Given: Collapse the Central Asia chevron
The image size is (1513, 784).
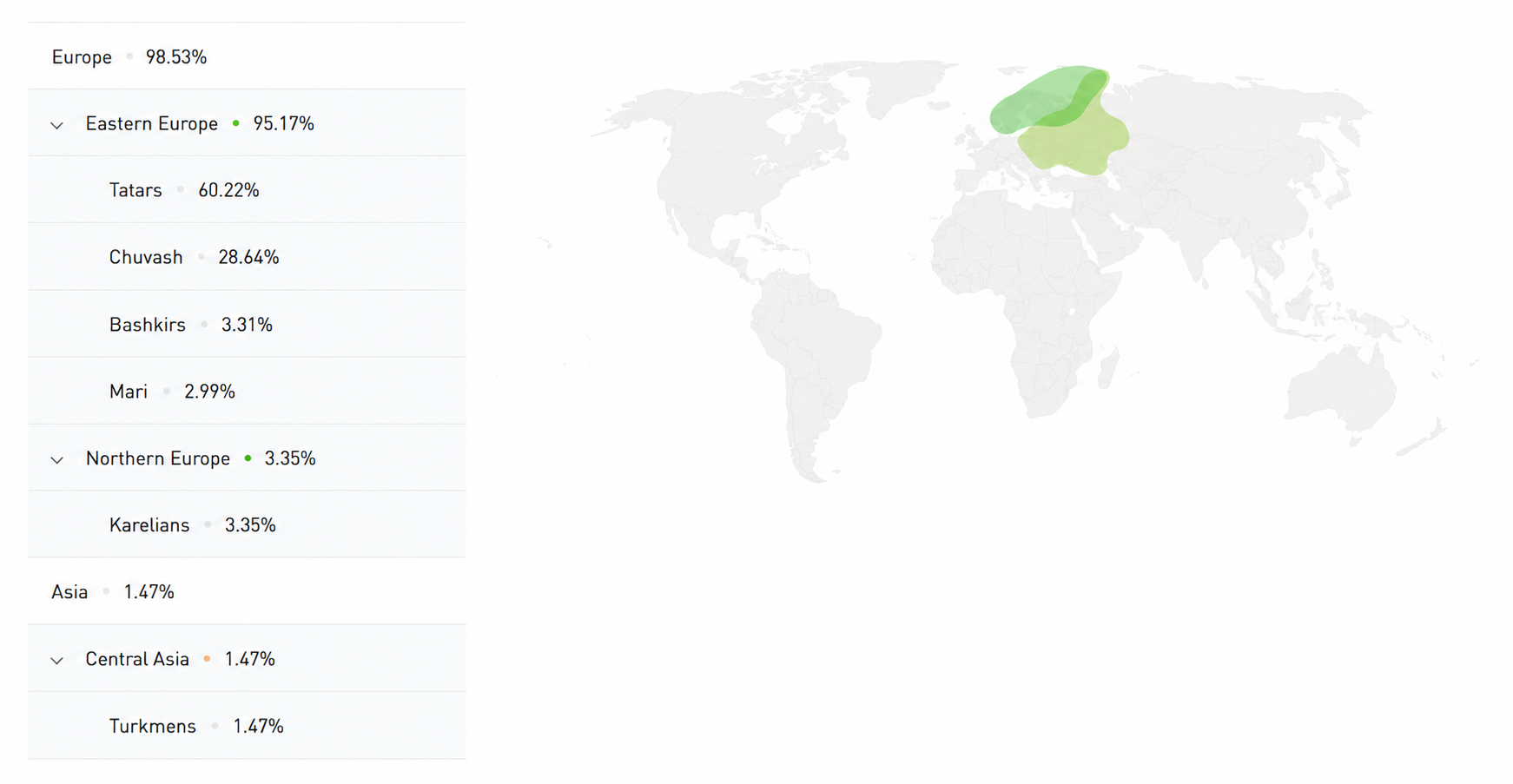Looking at the screenshot, I should click(56, 661).
